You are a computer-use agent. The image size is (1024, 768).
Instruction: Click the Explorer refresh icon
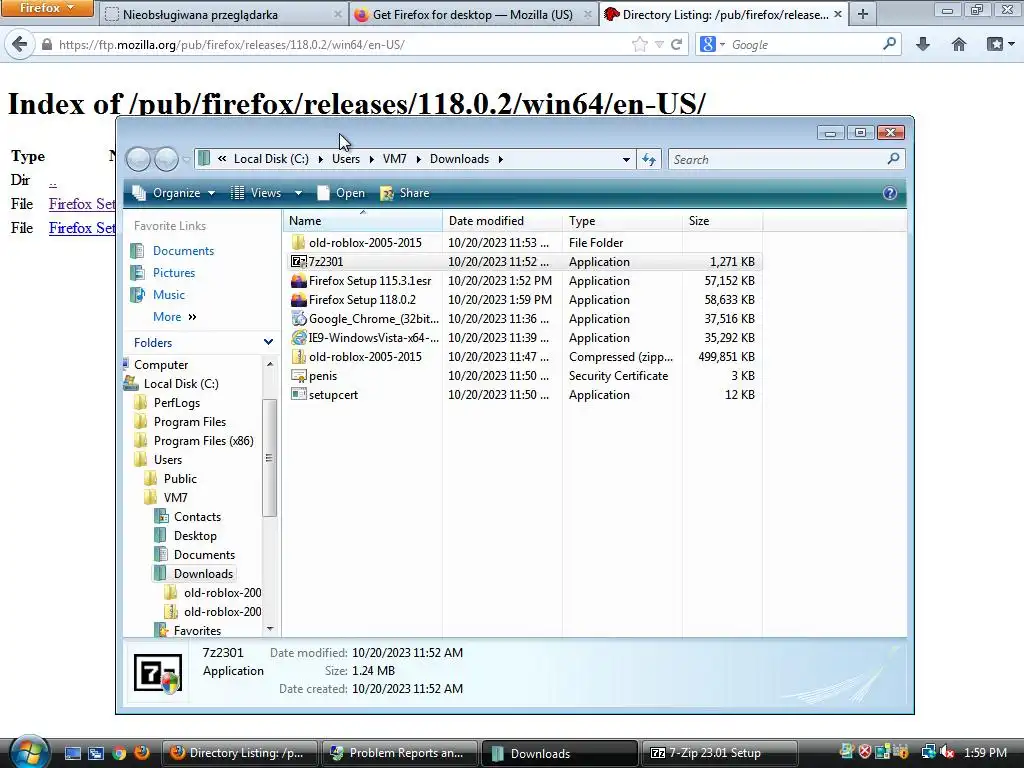point(649,159)
